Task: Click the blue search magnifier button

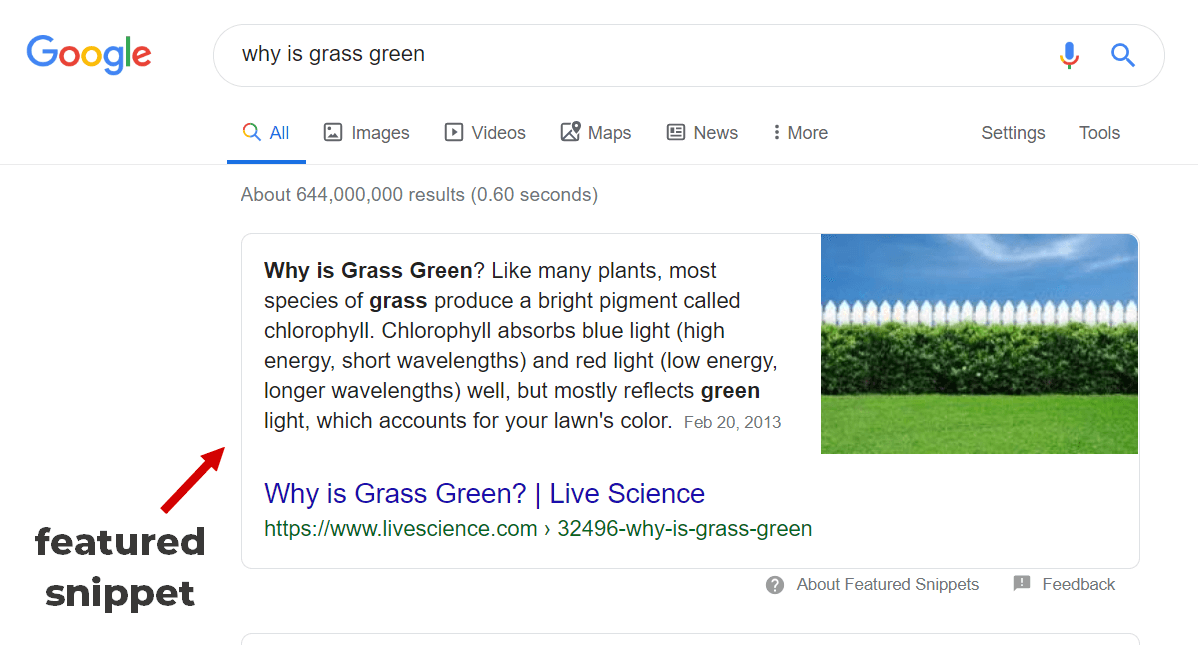Action: pos(1122,55)
